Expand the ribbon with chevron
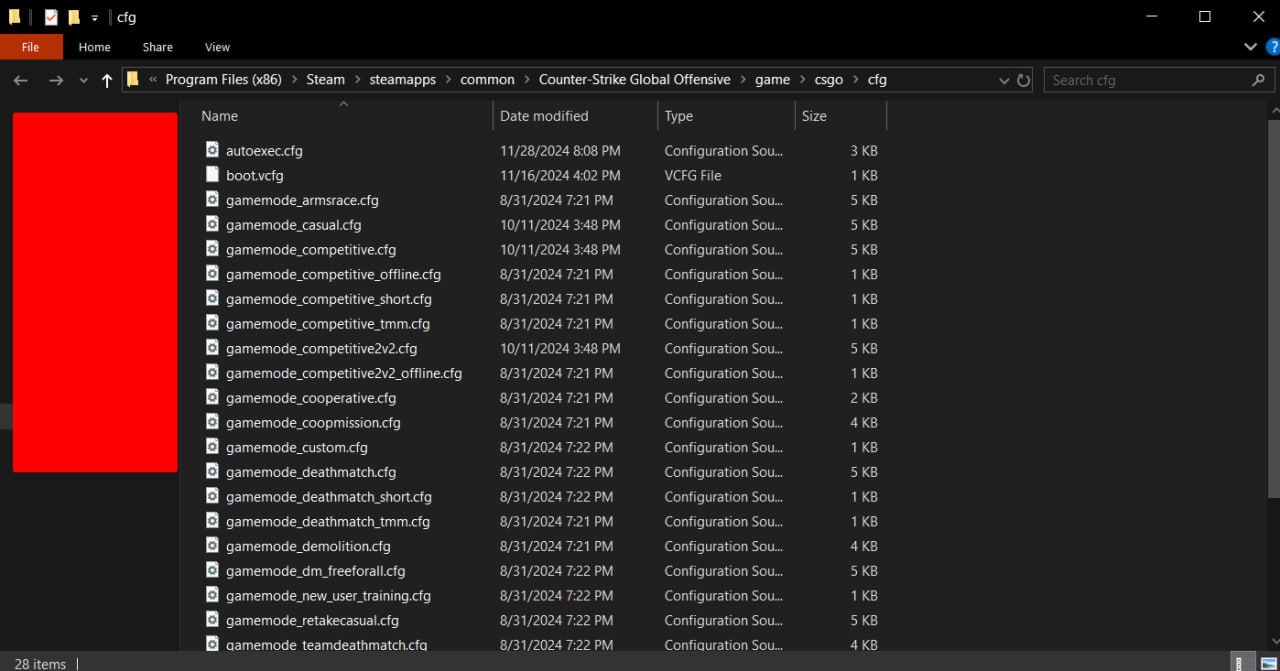The width and height of the screenshot is (1280, 671). pyautogui.click(x=1250, y=47)
